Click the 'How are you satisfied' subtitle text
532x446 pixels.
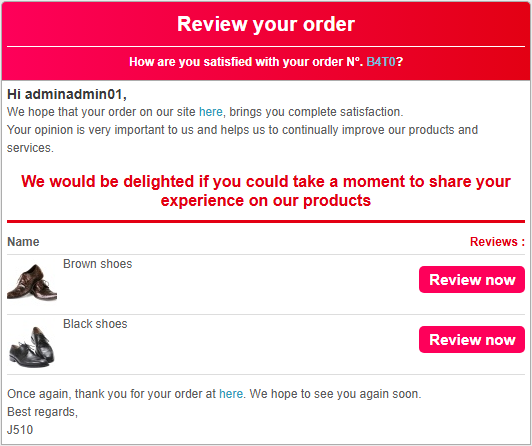pos(266,62)
